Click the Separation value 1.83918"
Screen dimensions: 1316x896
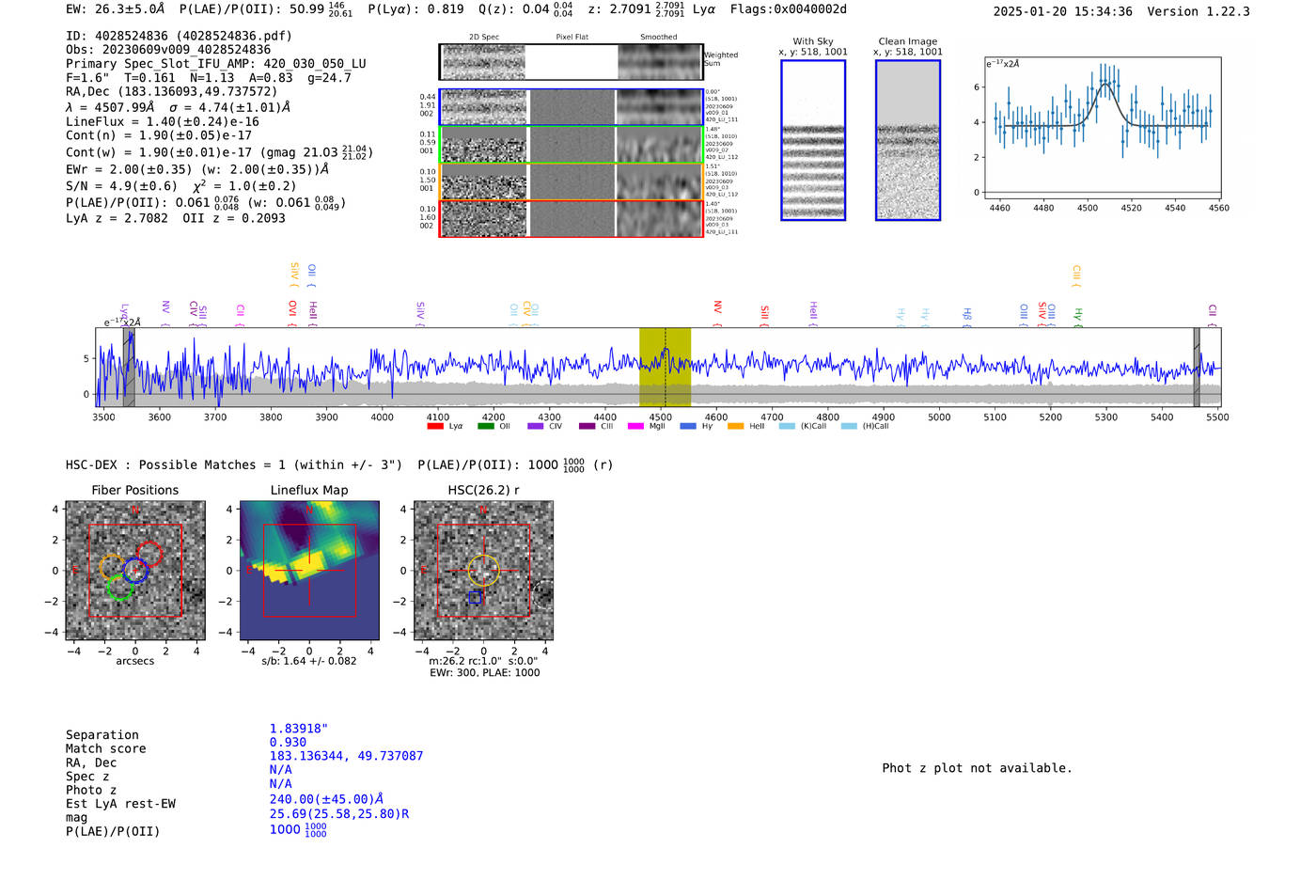[x=299, y=729]
